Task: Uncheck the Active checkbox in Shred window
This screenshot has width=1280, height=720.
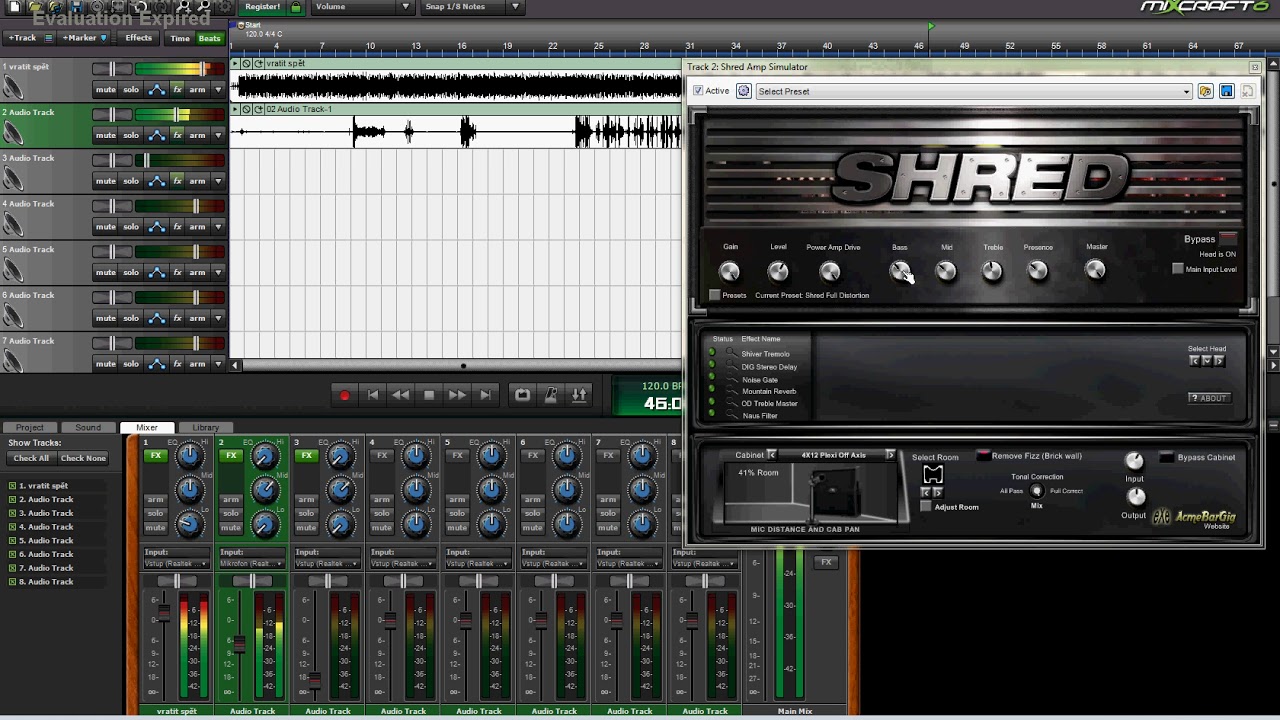Action: (698, 91)
